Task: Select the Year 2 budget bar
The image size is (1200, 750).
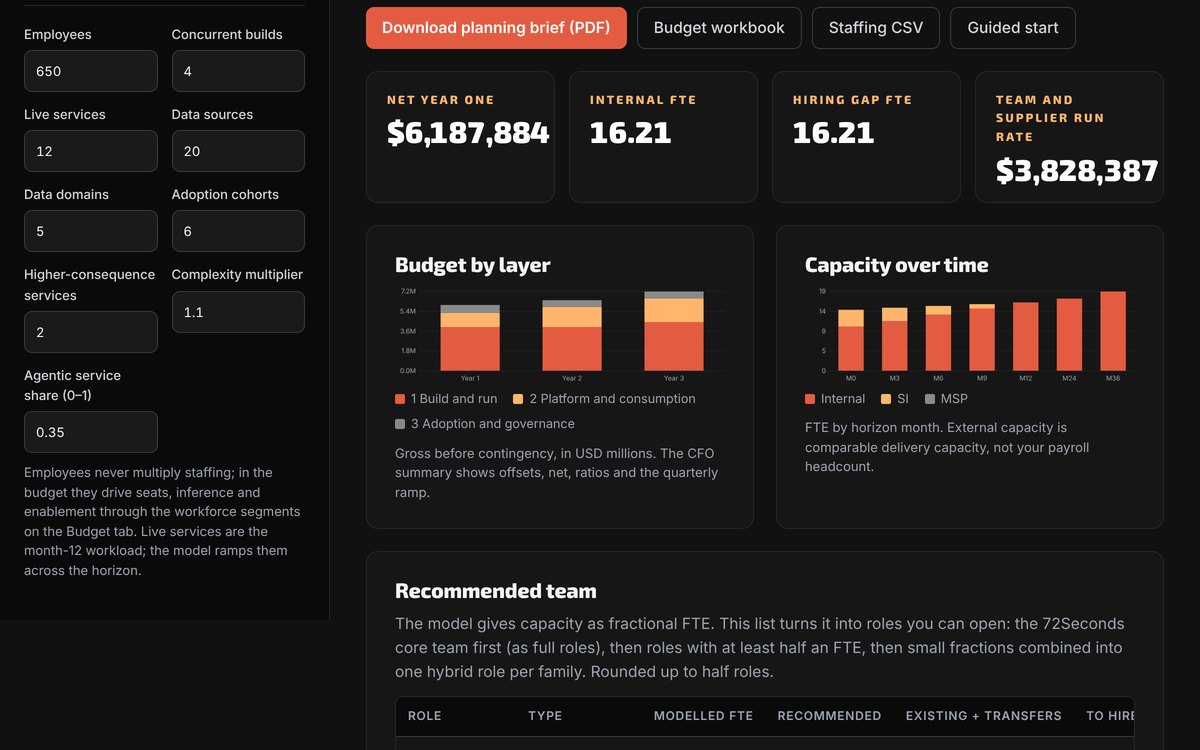Action: (572, 336)
